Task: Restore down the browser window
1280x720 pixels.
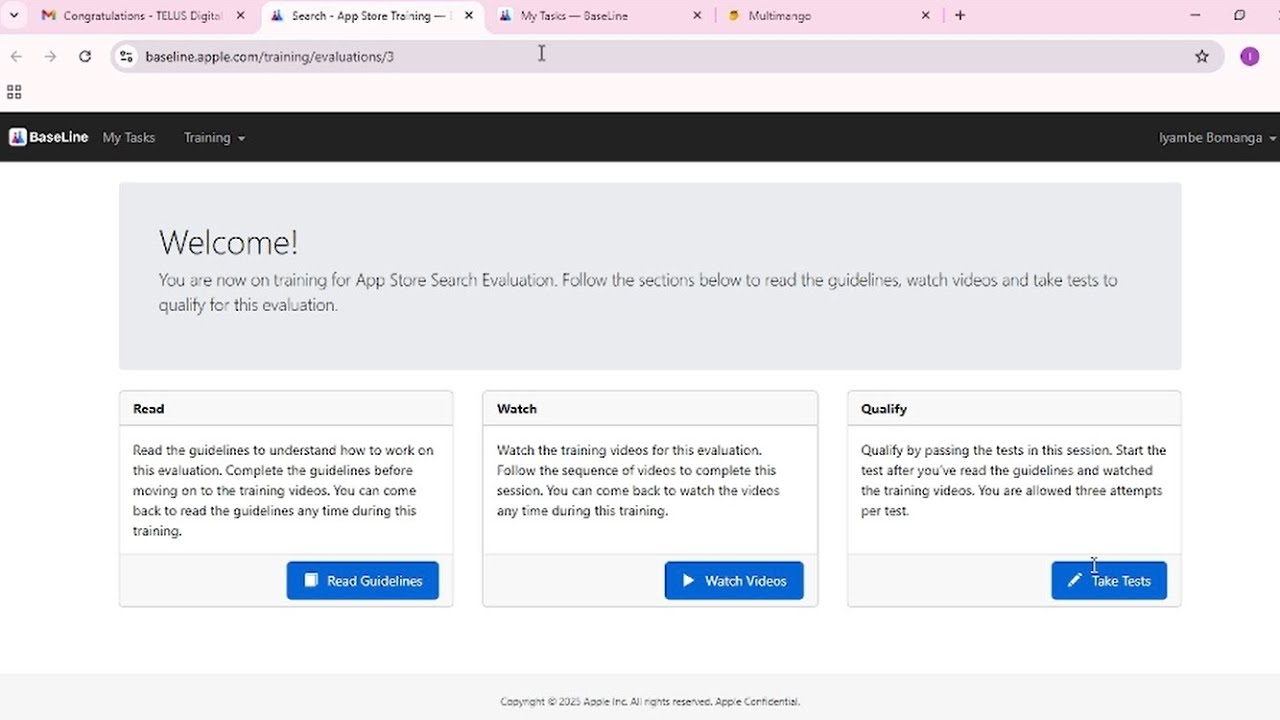Action: pyautogui.click(x=1239, y=16)
